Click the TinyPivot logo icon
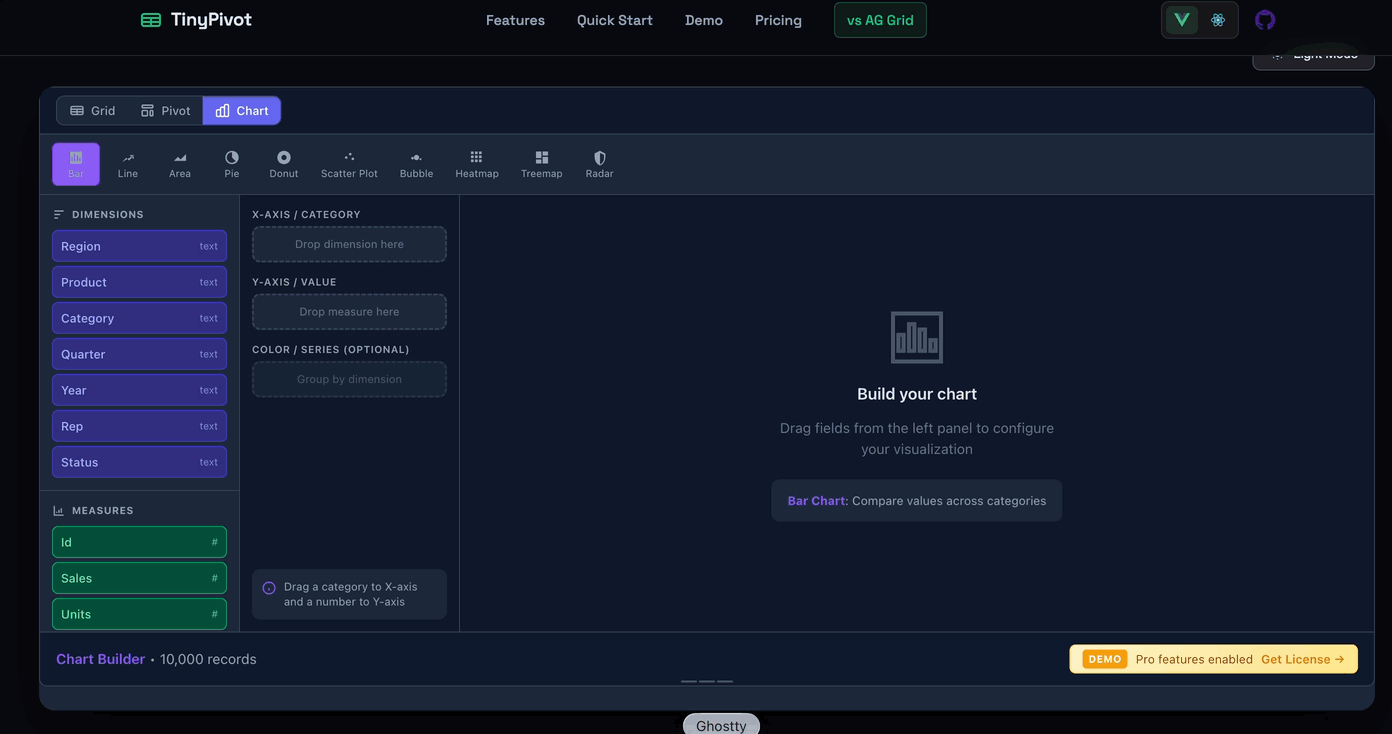The width and height of the screenshot is (1392, 734). (150, 19)
